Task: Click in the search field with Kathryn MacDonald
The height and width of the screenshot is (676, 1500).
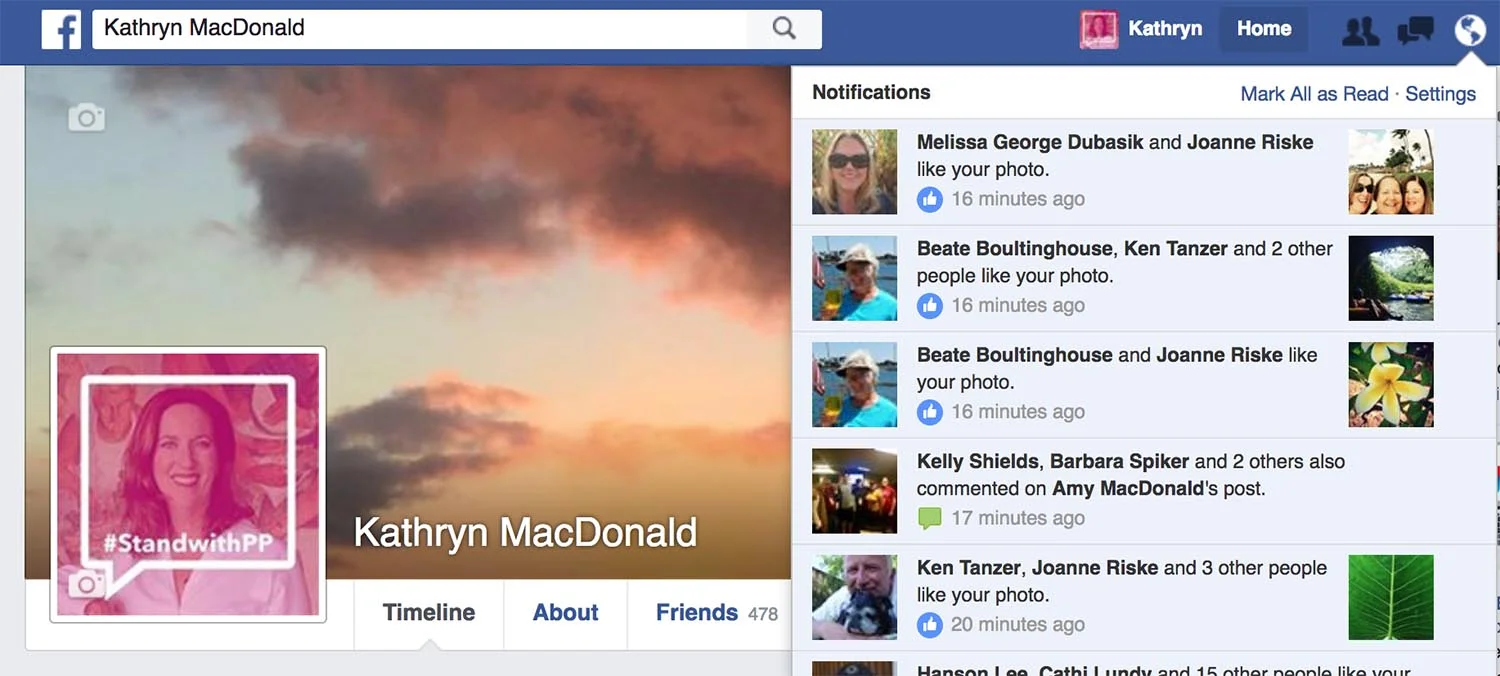Action: (420, 29)
